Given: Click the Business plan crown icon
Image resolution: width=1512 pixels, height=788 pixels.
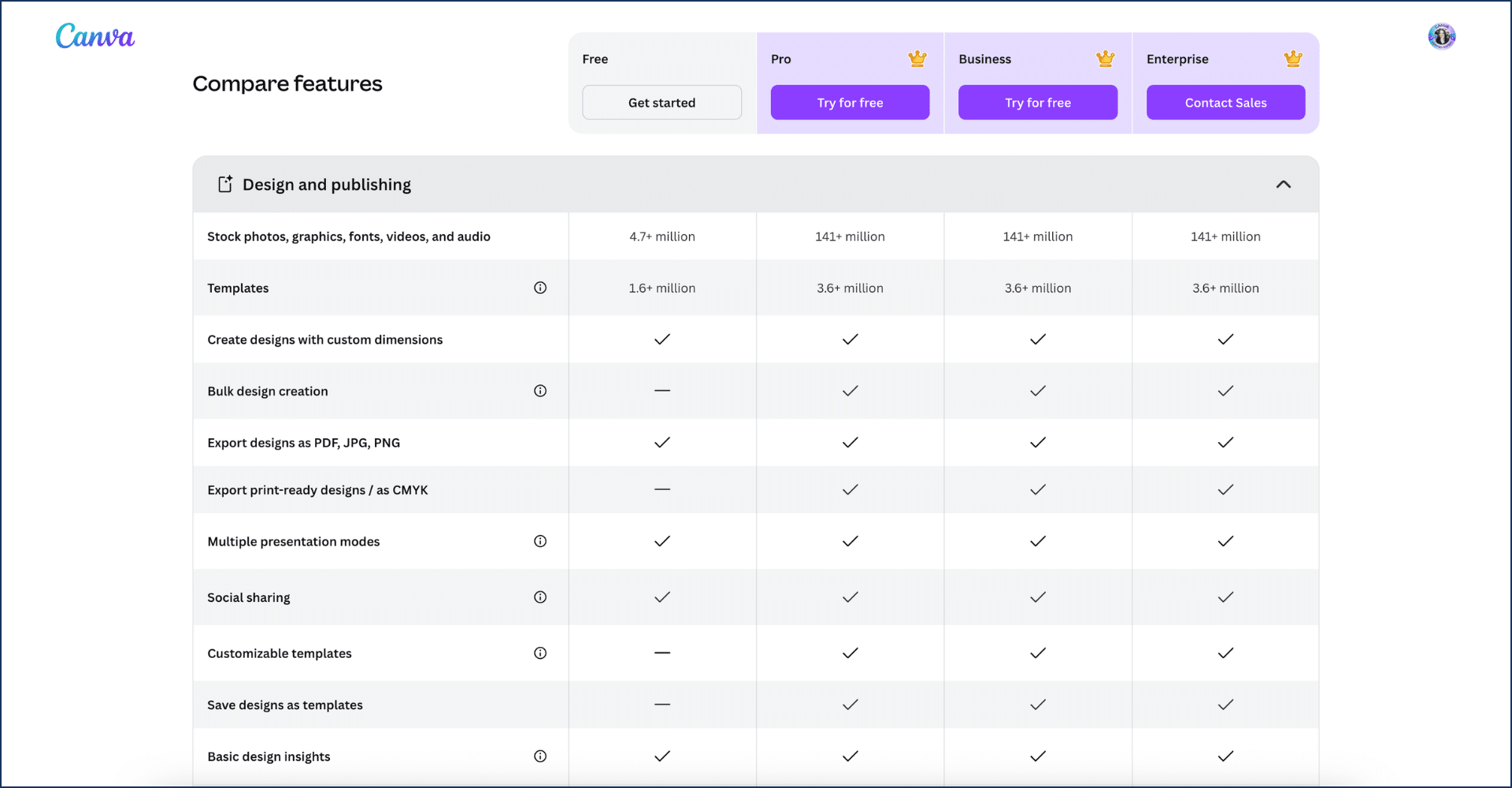Looking at the screenshot, I should [1106, 59].
